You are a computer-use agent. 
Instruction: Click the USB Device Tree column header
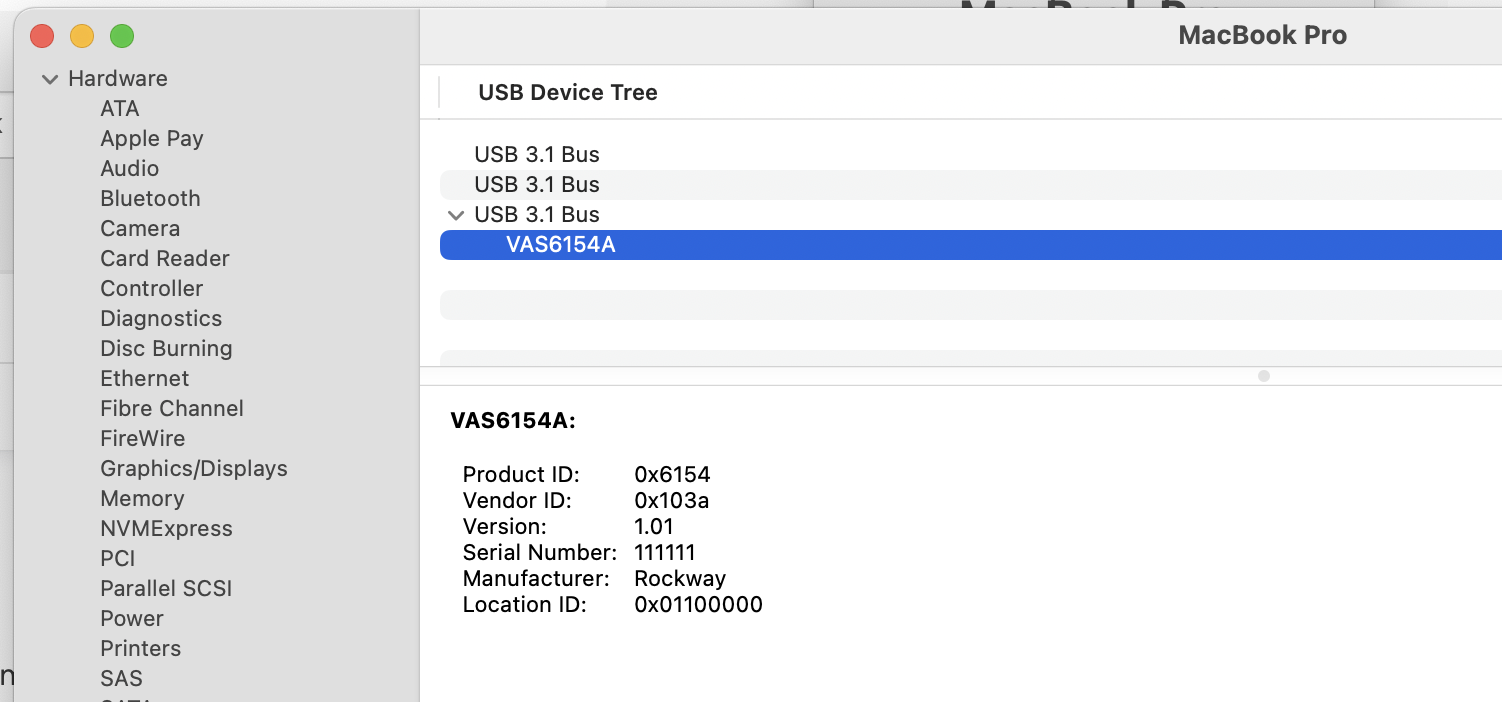(x=568, y=93)
